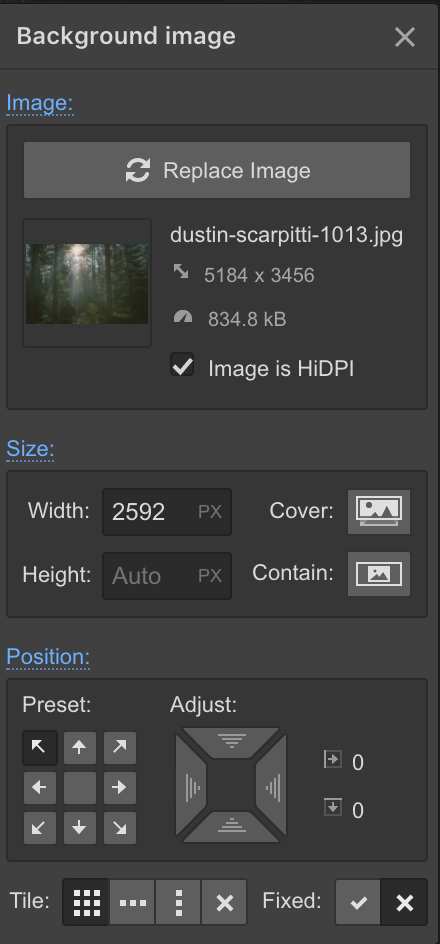Select tile in both directions
Viewport: 440px width, 944px height.
[x=86, y=902]
